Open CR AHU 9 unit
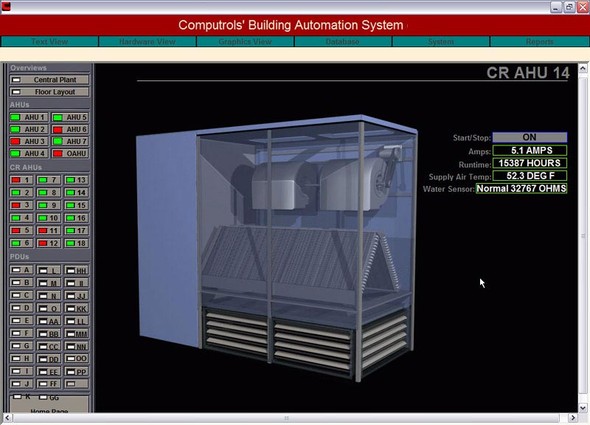 click(49, 205)
